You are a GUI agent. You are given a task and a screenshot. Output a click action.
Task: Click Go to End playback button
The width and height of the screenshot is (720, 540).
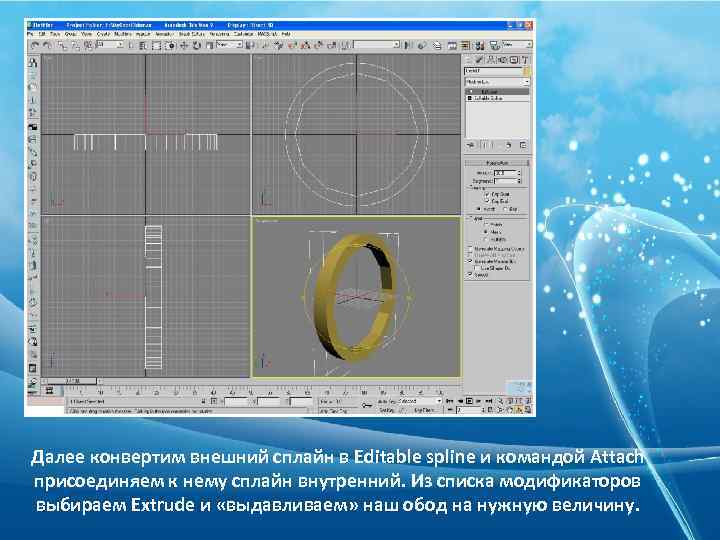pos(489,401)
